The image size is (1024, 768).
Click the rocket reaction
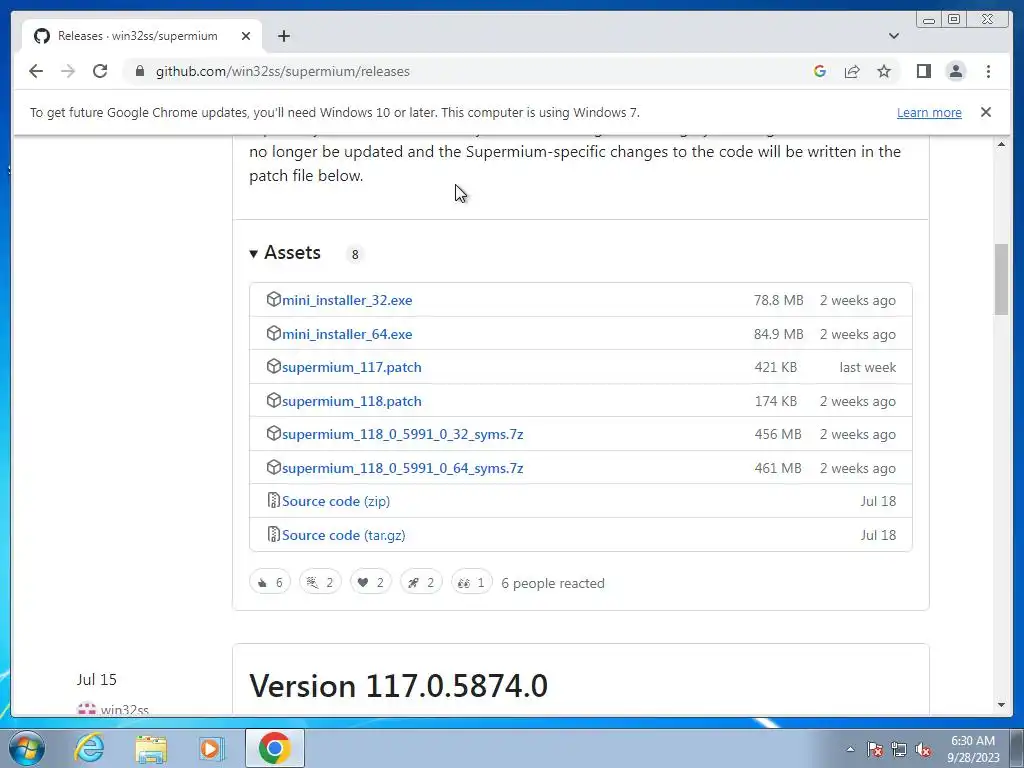click(x=421, y=583)
